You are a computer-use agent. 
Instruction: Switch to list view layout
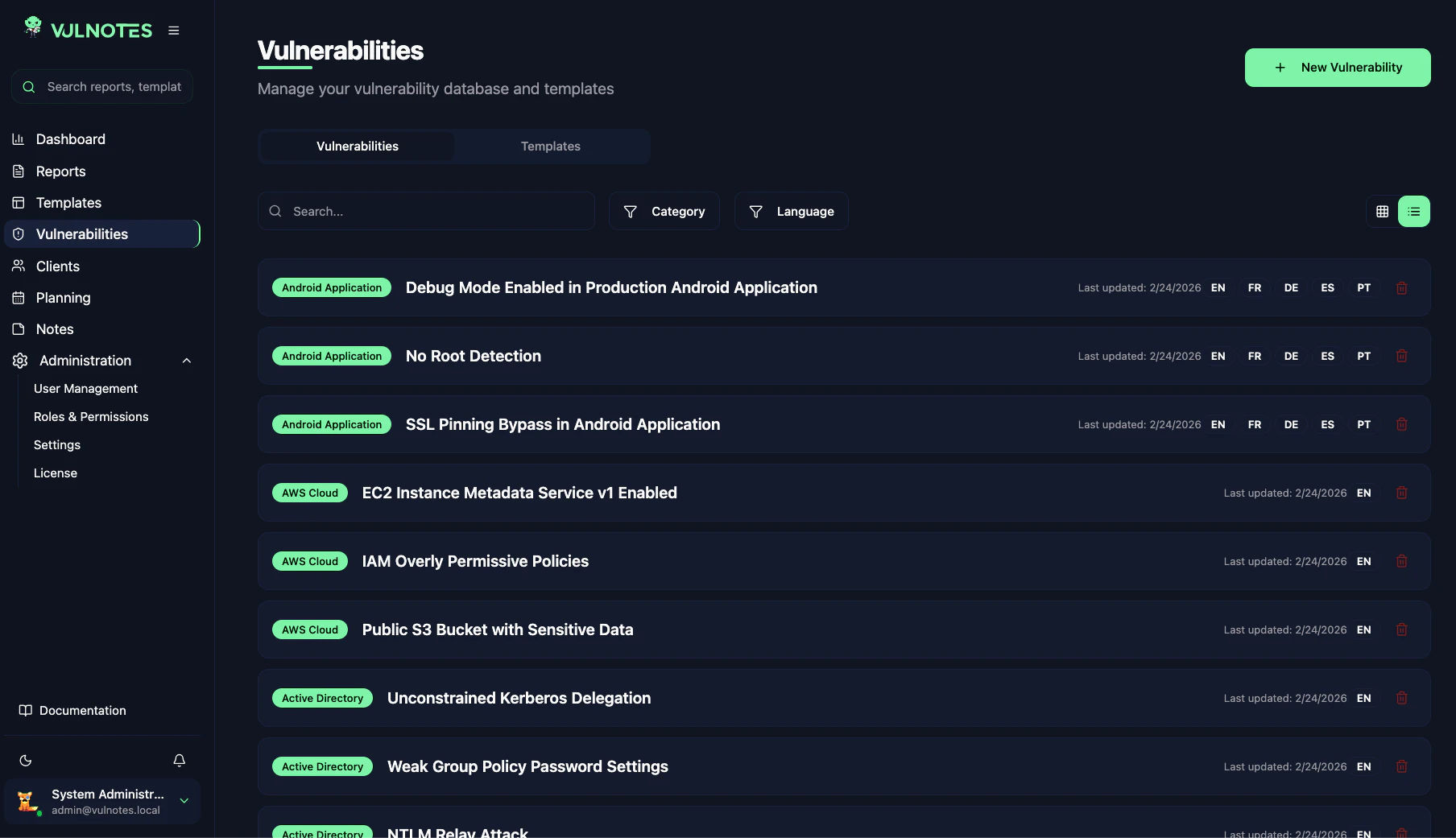(1414, 212)
